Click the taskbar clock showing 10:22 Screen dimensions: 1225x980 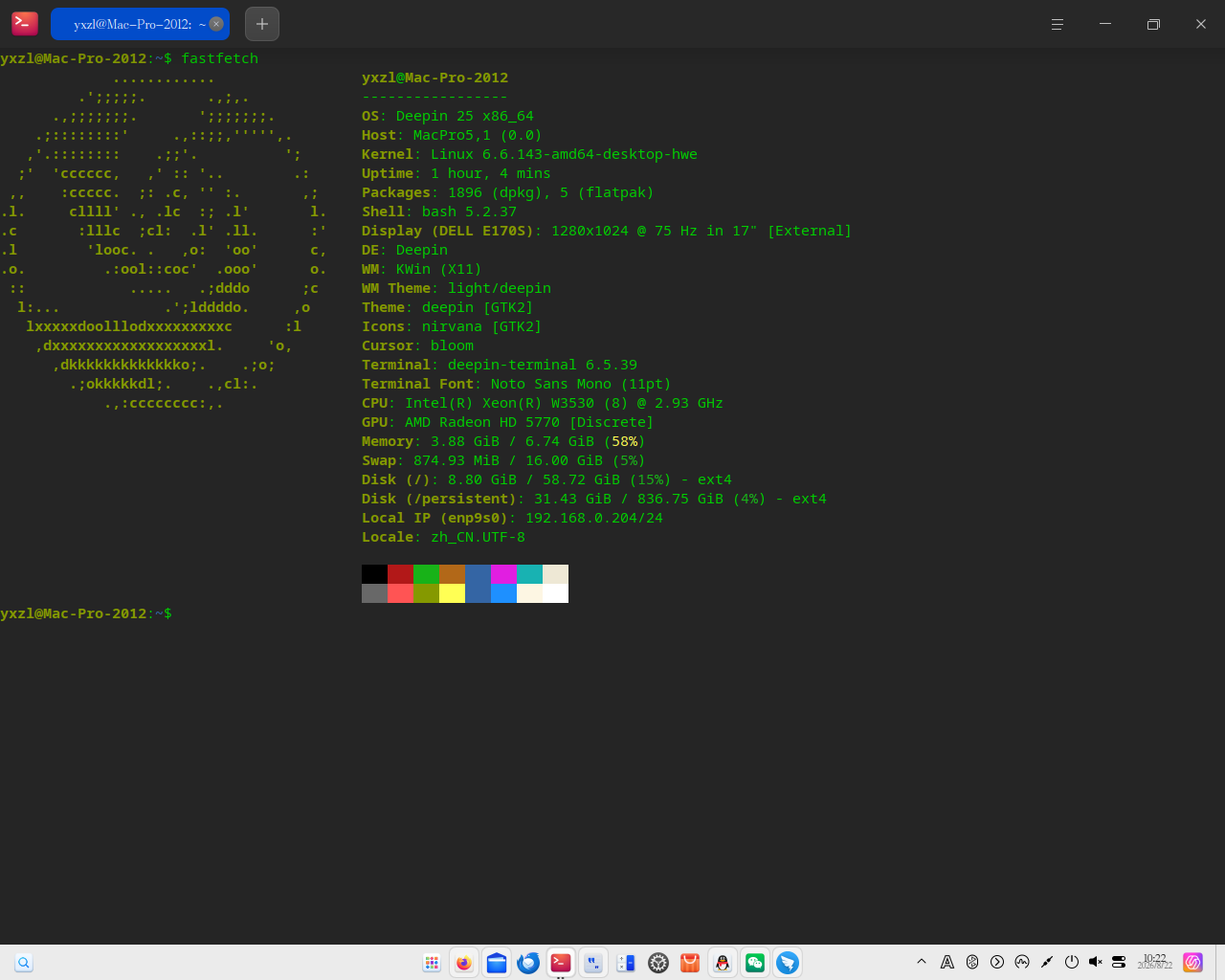coord(1154,962)
